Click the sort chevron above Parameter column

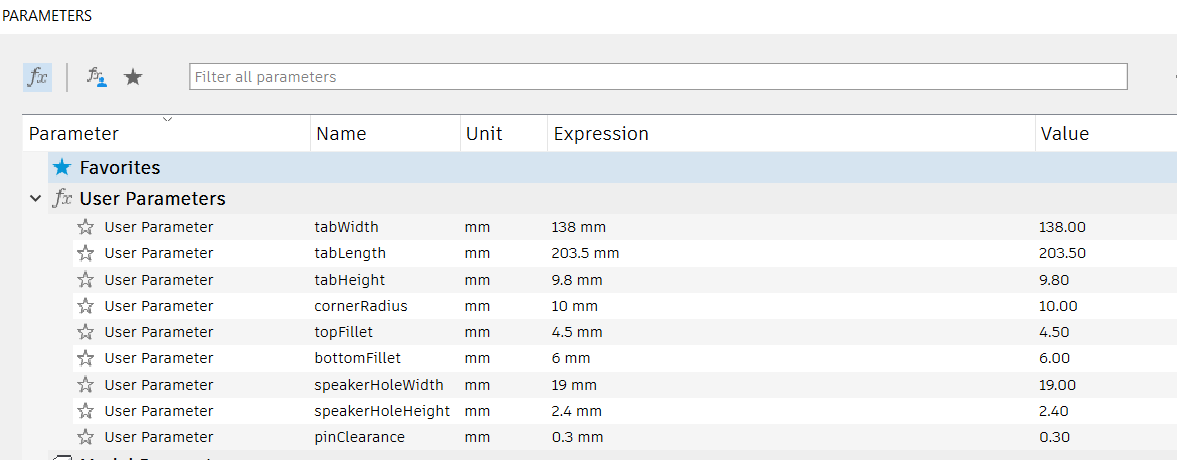point(167,120)
